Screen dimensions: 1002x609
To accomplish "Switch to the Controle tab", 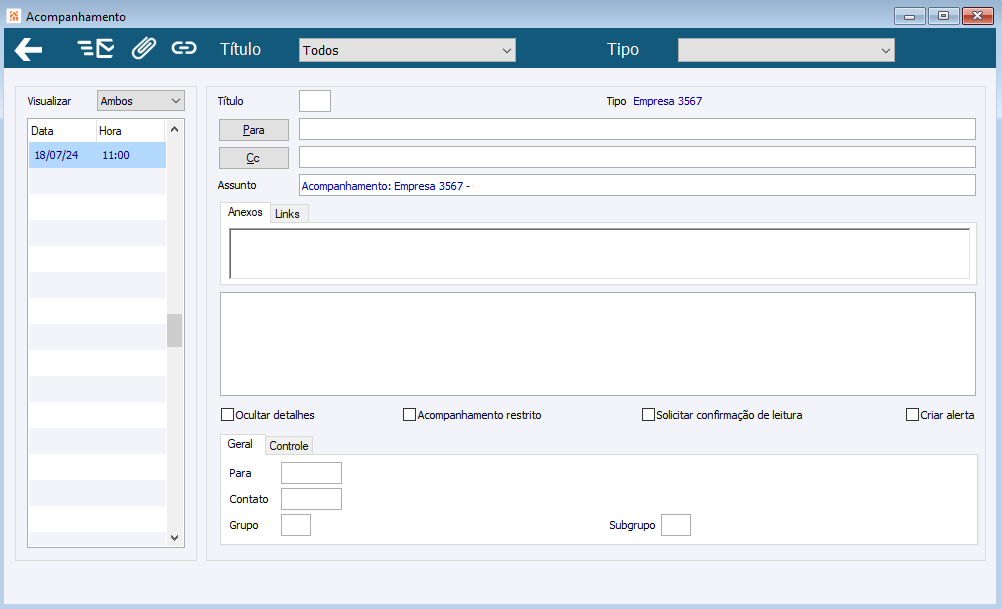I will click(289, 446).
